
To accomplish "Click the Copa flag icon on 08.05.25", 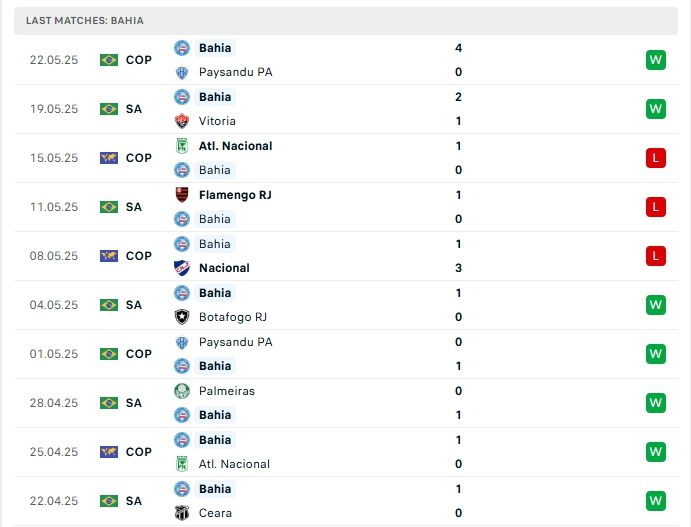I will [x=109, y=256].
